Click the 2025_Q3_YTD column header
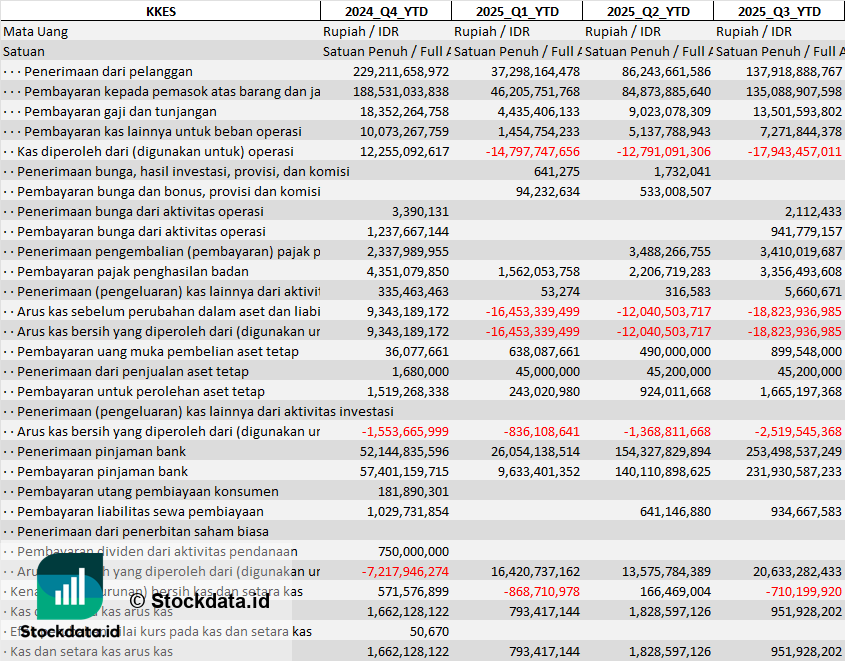 point(779,11)
